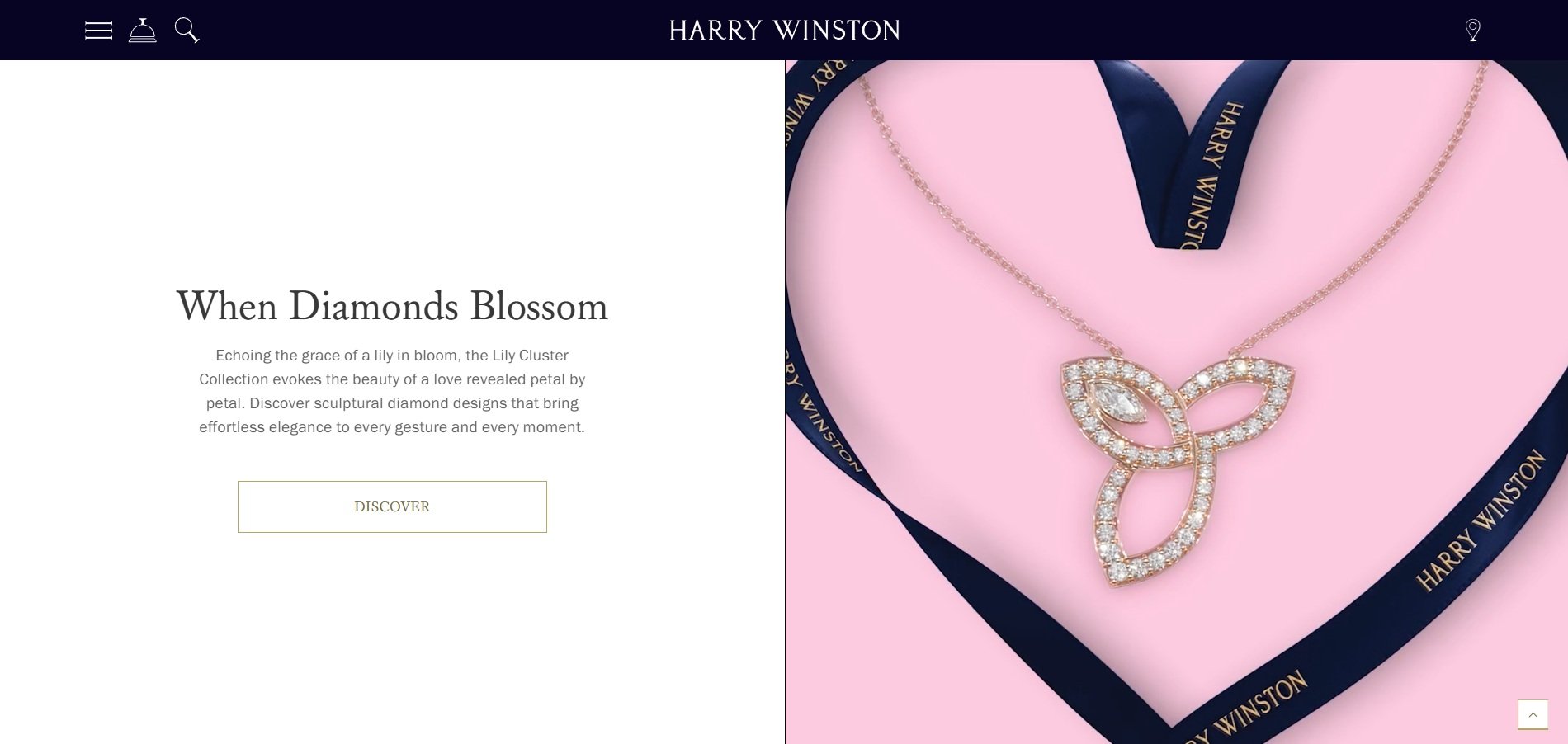The height and width of the screenshot is (744, 1568).
Task: Select the 'When Diamonds Blossom' heading
Action: point(392,306)
